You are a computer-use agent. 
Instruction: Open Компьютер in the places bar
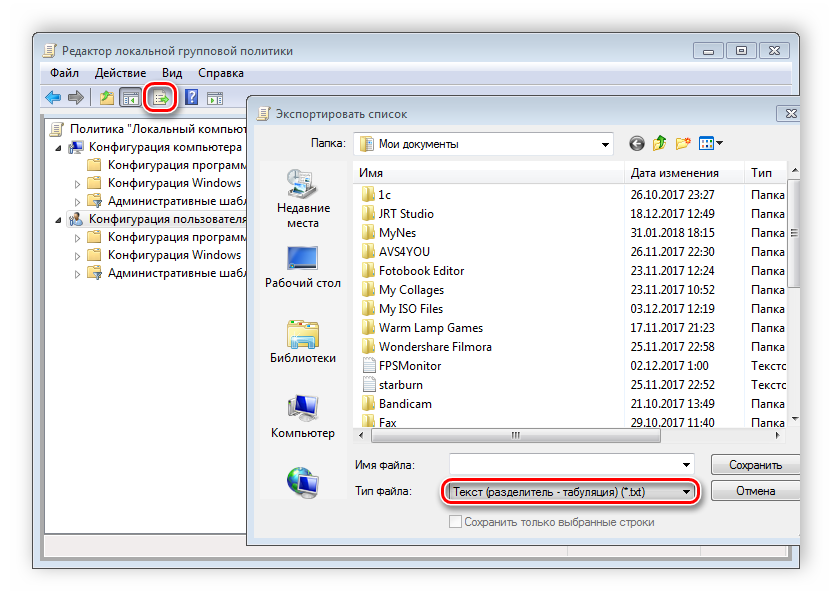pos(303,417)
